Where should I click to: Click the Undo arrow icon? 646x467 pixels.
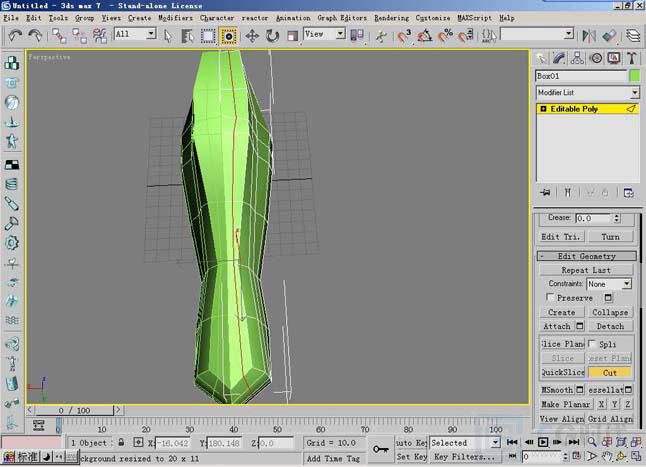15,35
